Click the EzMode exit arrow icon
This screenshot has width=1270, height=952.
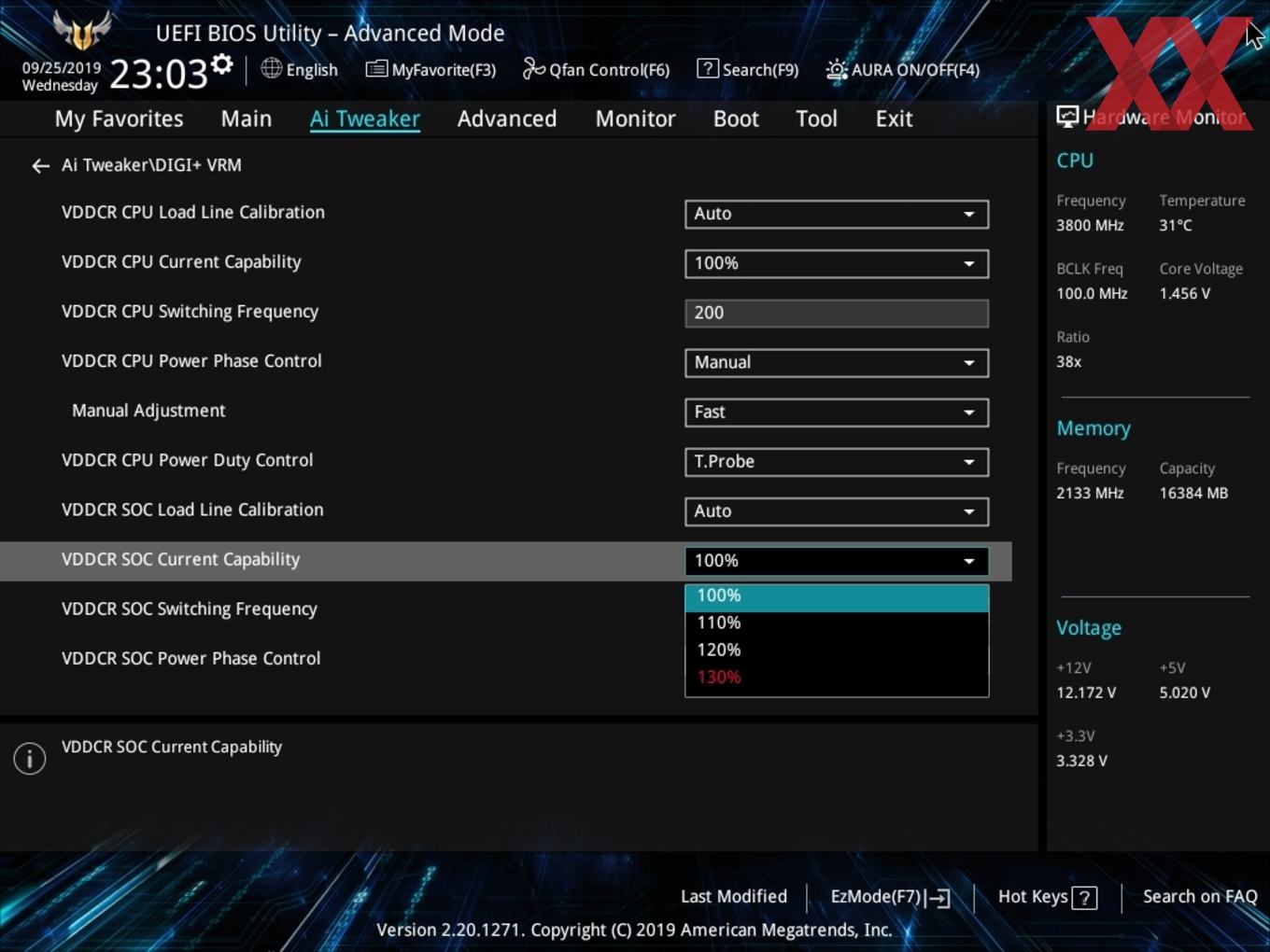pos(938,898)
